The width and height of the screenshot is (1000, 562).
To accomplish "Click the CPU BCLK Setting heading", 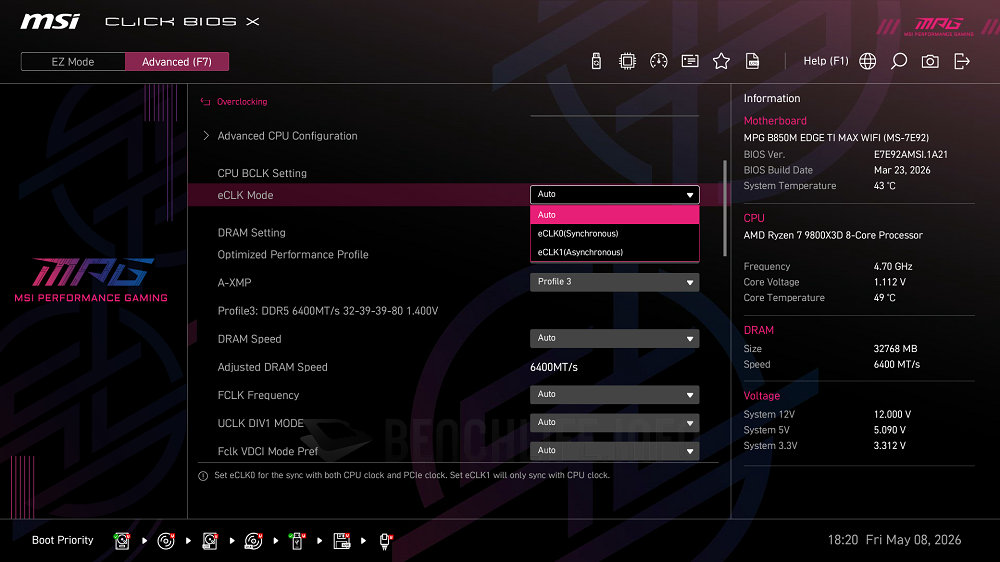I will click(262, 174).
